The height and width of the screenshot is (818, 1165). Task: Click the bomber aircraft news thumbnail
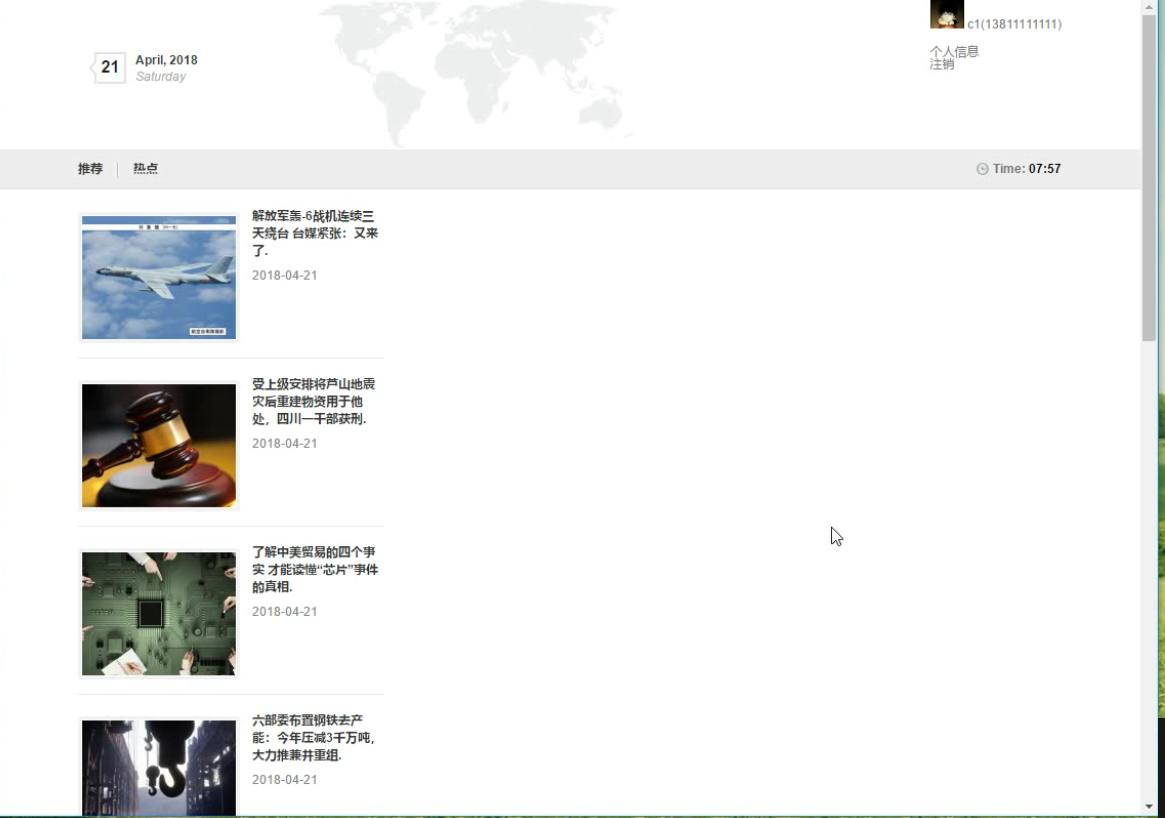click(x=159, y=277)
